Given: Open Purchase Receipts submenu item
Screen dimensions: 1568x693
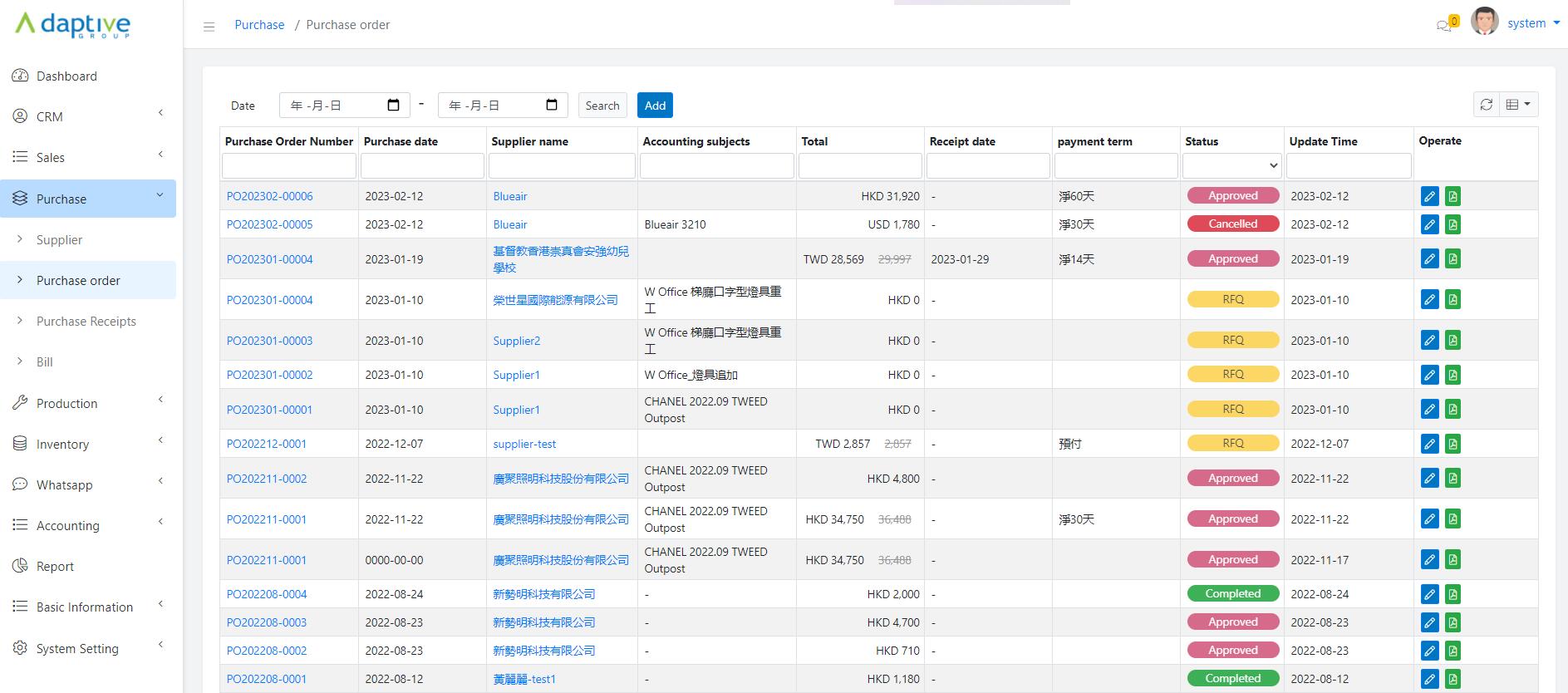Looking at the screenshot, I should pos(86,322).
